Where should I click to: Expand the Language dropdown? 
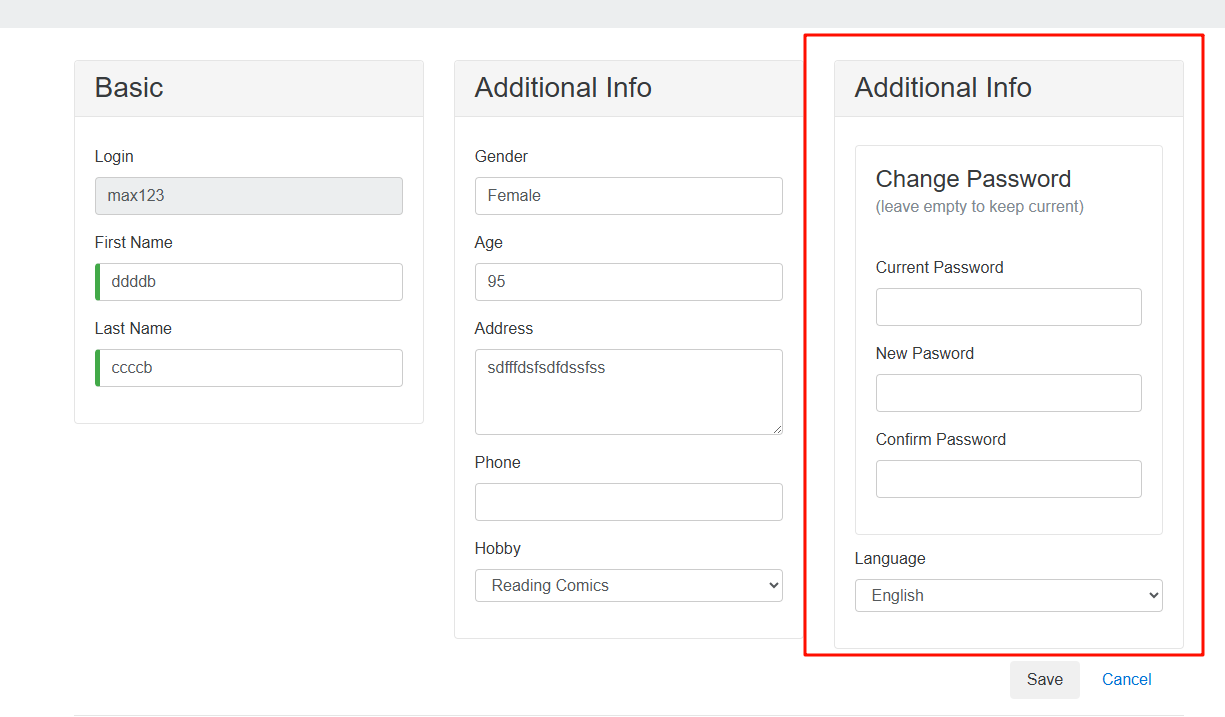click(1008, 596)
